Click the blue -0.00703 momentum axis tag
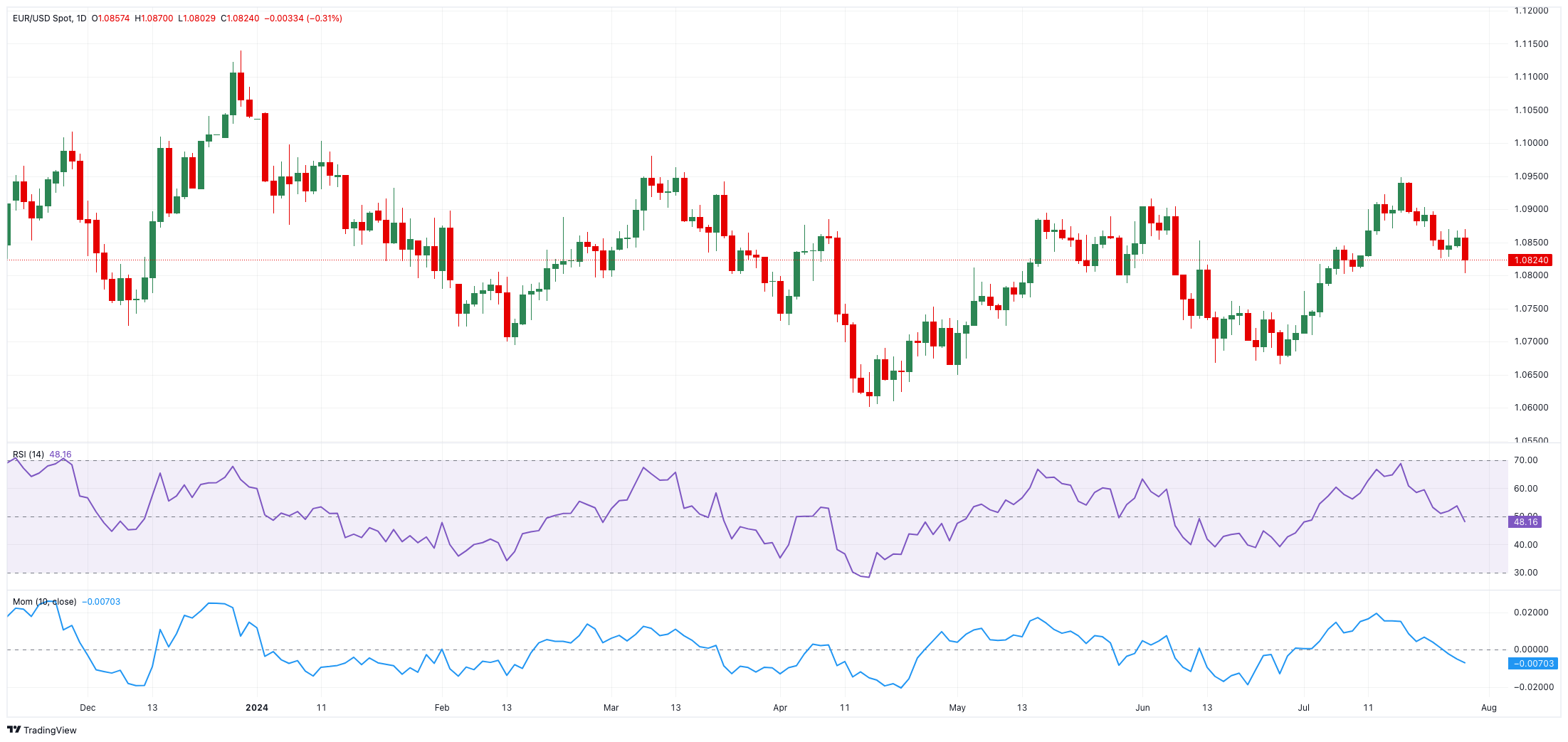Viewport: 1568px width, 742px height. 1533,664
